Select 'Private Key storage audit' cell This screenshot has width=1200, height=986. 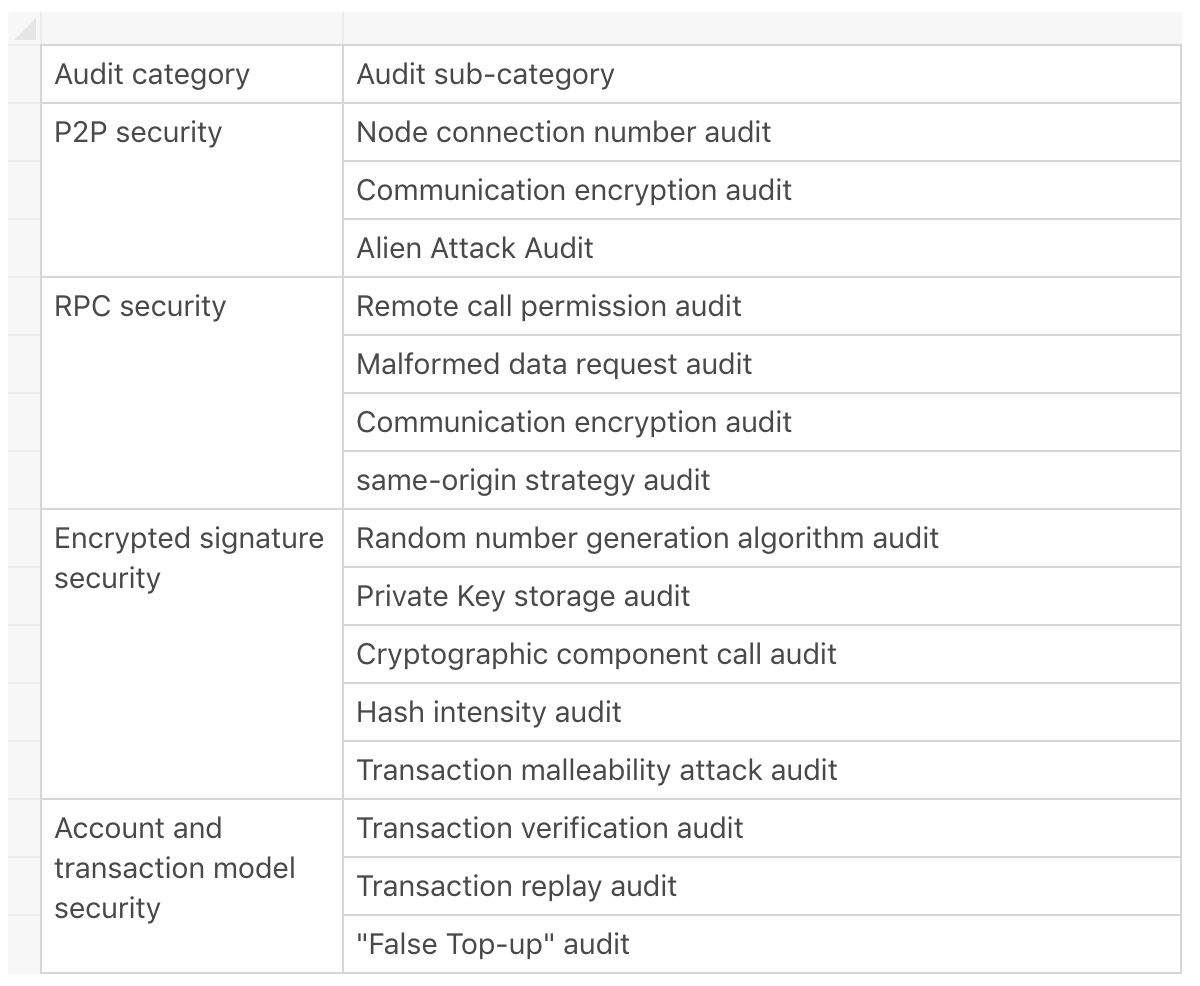pyautogui.click(x=762, y=596)
